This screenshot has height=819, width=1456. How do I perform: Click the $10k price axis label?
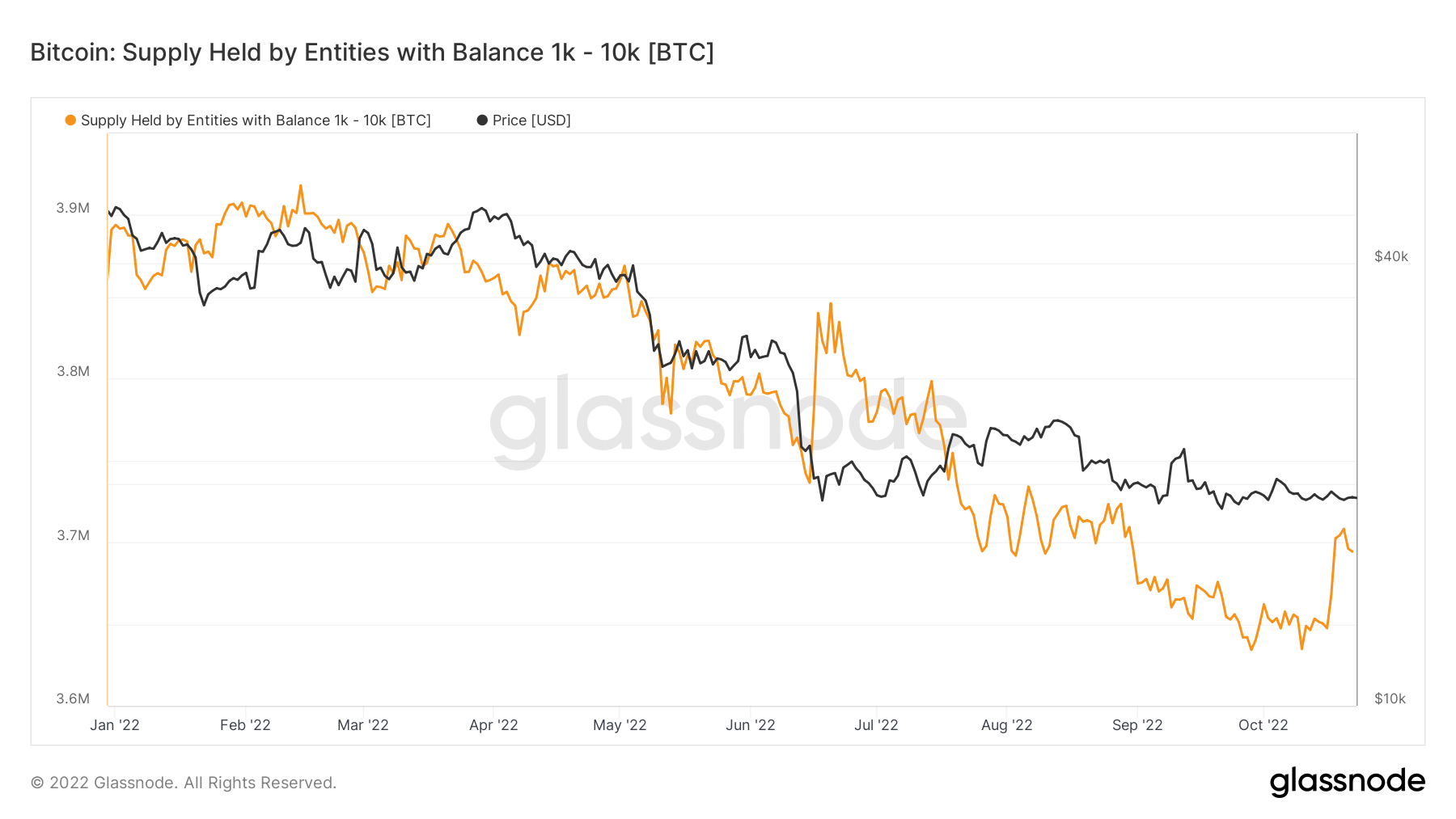[1390, 699]
